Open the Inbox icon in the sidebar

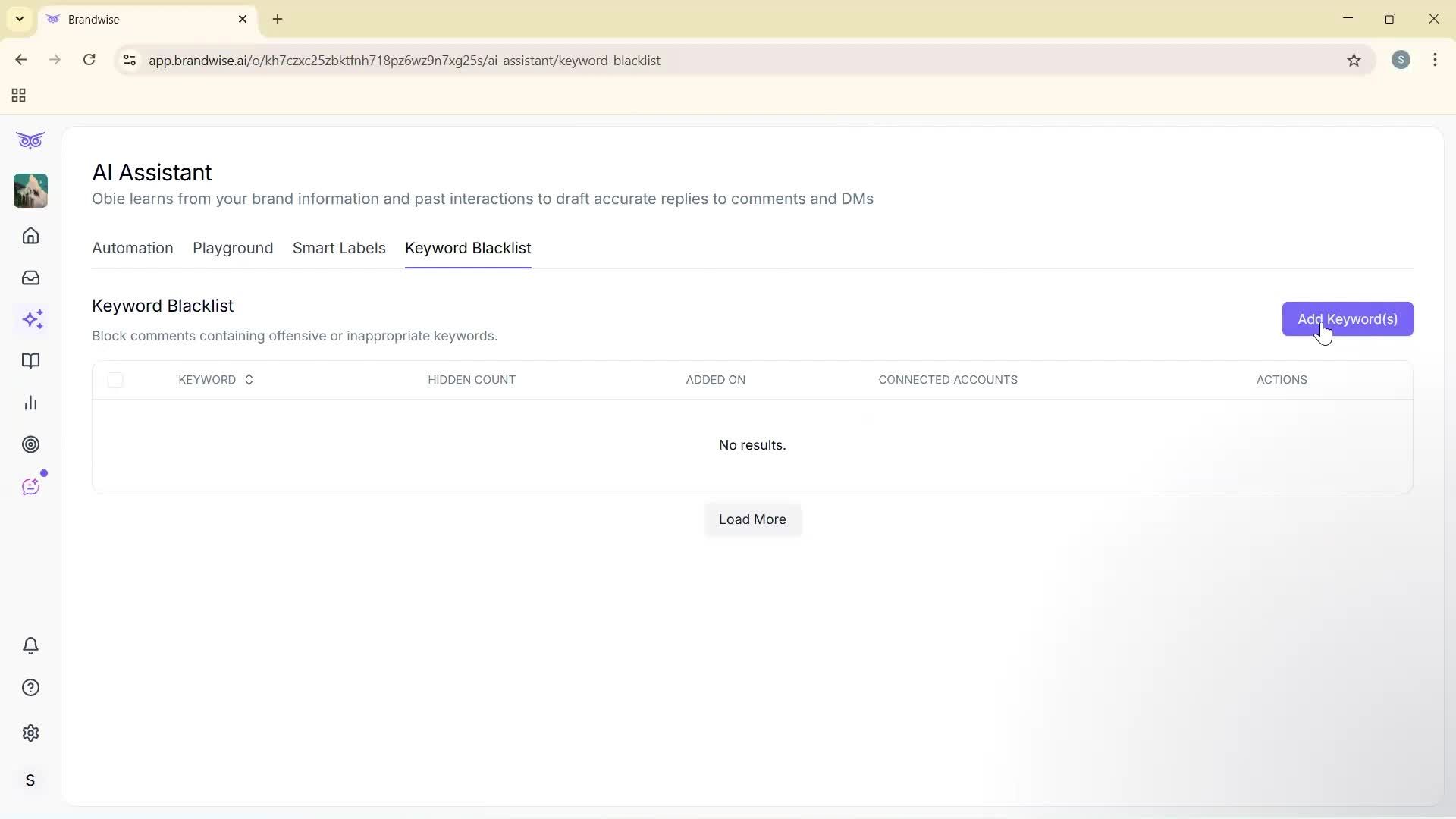(30, 278)
